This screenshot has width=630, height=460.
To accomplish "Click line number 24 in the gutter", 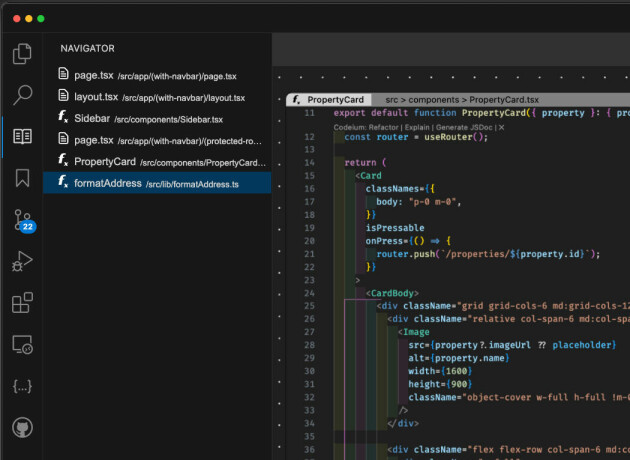I will click(x=309, y=293).
